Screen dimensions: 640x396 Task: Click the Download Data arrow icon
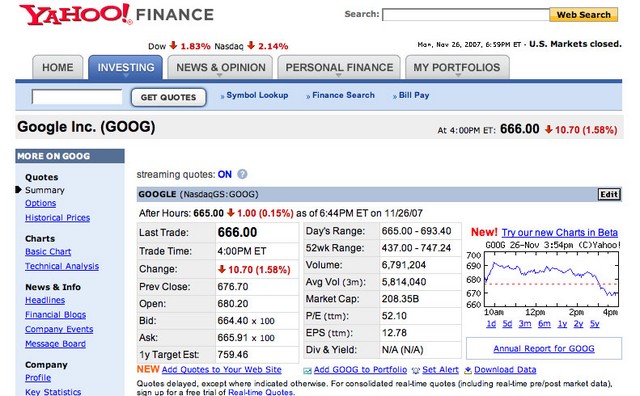(x=468, y=370)
